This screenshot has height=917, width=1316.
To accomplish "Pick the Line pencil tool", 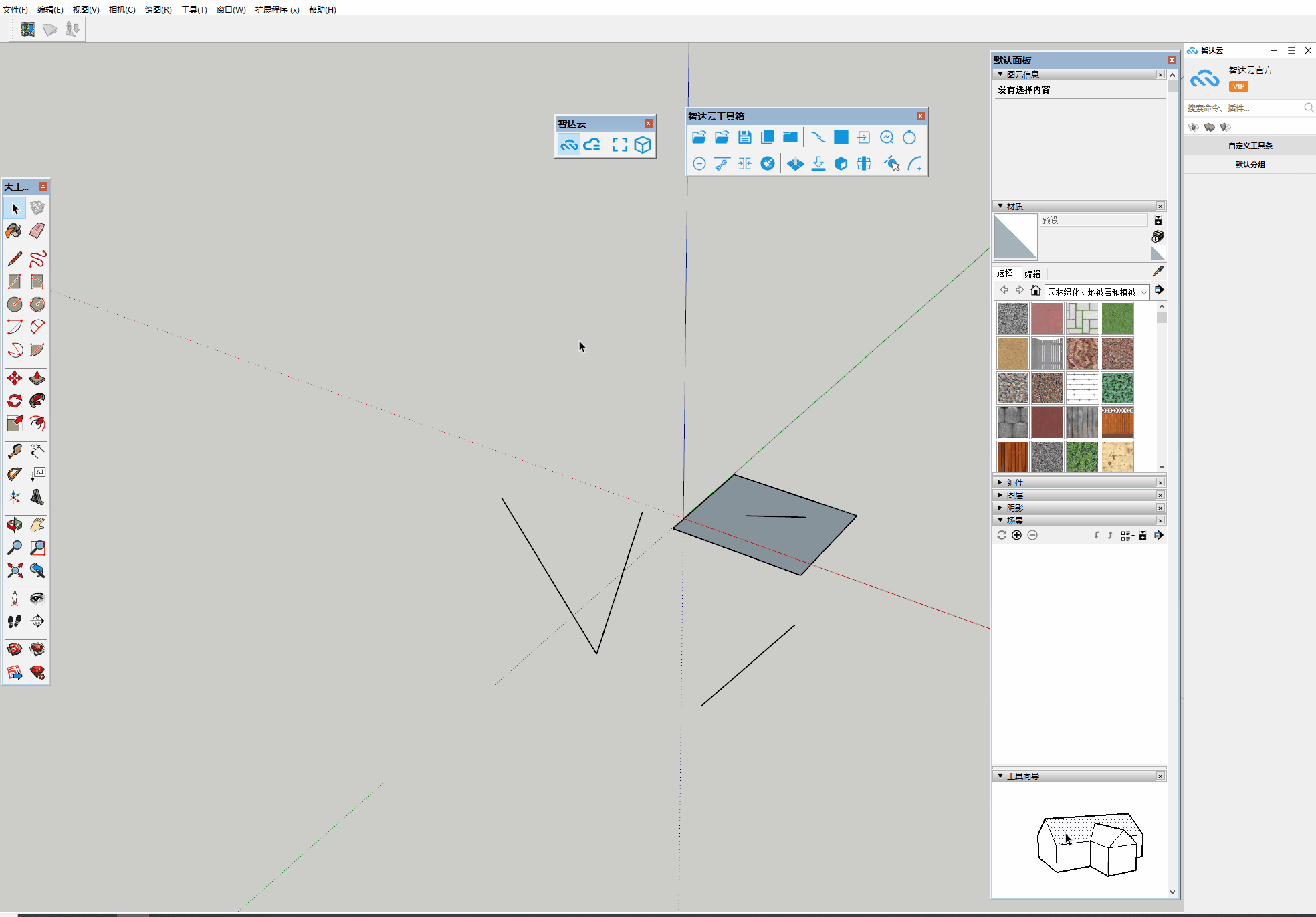I will tap(14, 259).
